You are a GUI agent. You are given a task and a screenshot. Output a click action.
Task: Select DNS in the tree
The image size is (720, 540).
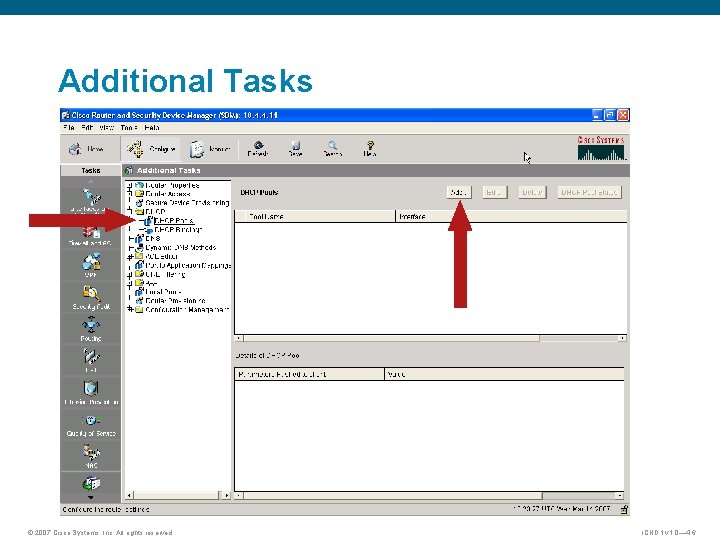click(152, 239)
